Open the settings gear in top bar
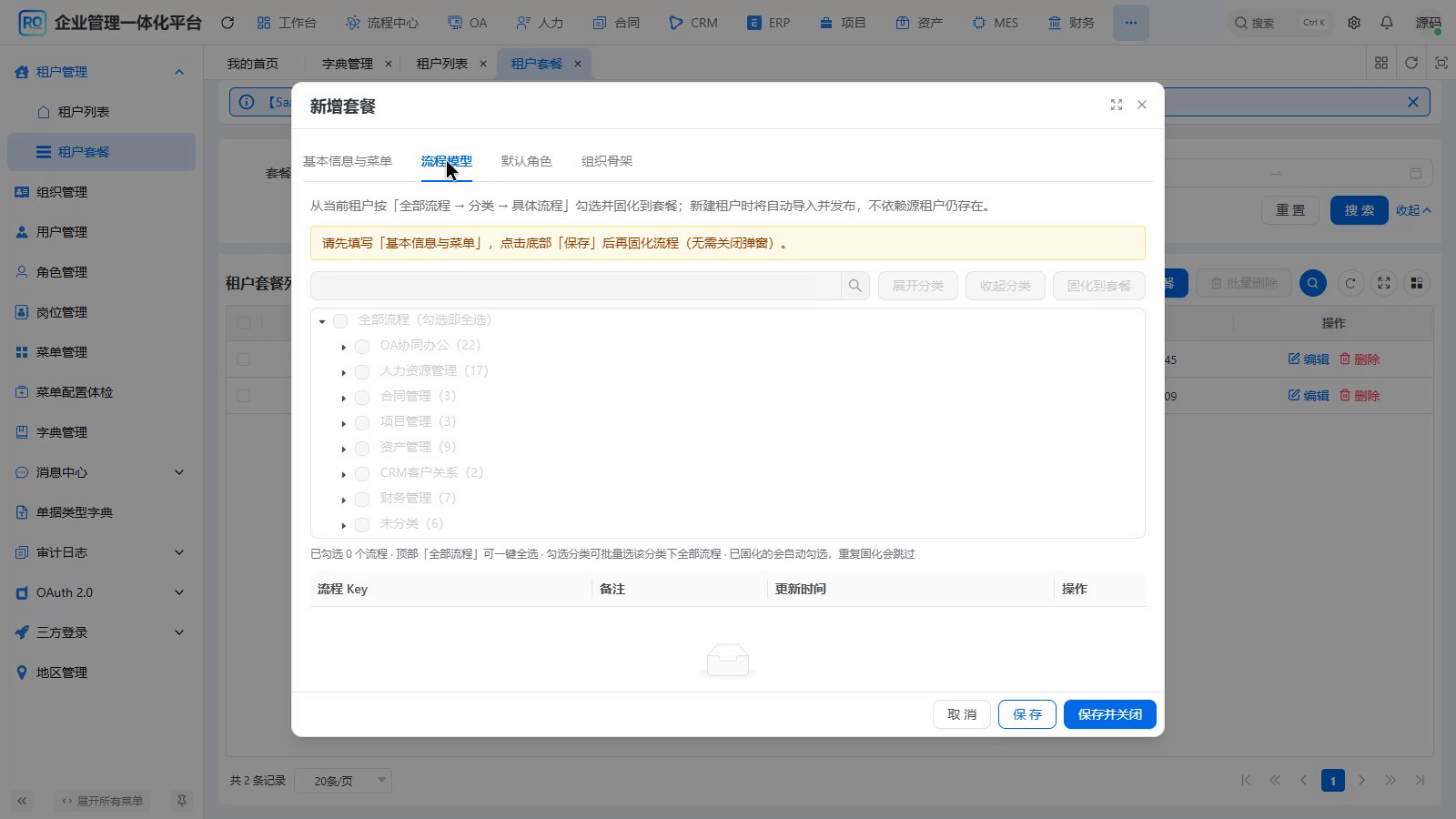The height and width of the screenshot is (819, 1456). coord(1354,23)
